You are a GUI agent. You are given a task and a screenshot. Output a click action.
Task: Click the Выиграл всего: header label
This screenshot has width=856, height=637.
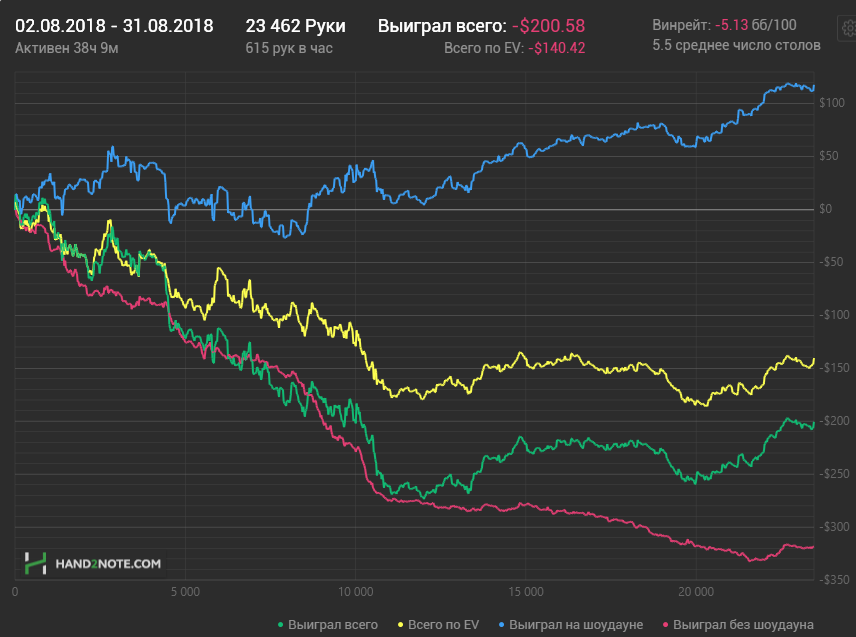(442, 26)
